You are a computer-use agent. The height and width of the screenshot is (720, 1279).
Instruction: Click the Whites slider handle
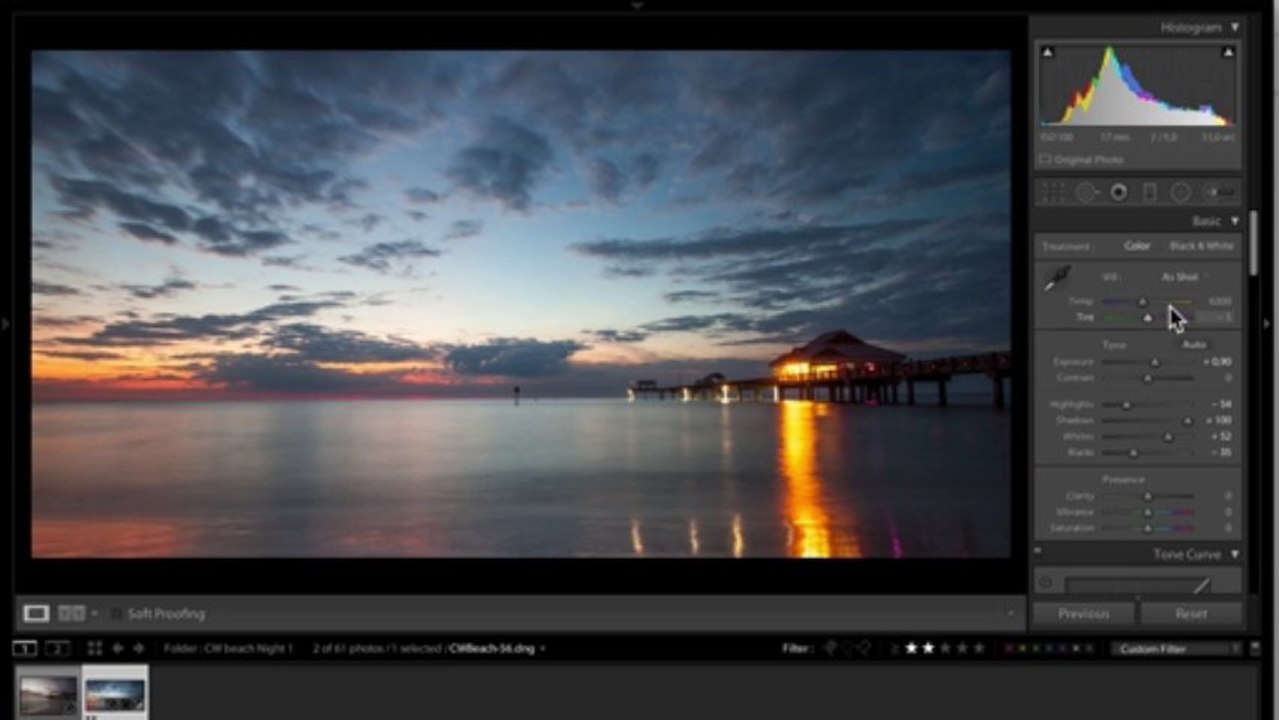[x=1167, y=437]
